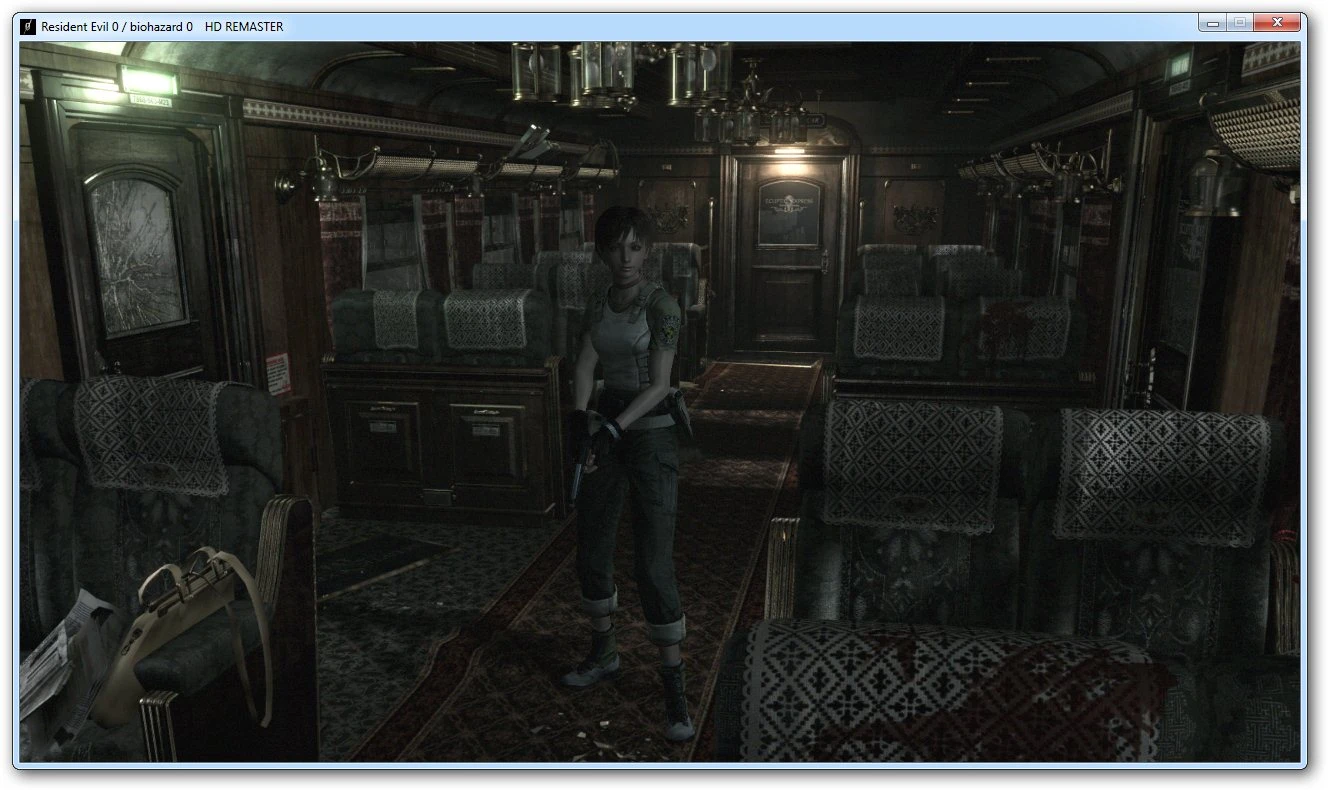Click the luggage rack above the left seats
Screen dimensions: 1328x790
click(420, 165)
